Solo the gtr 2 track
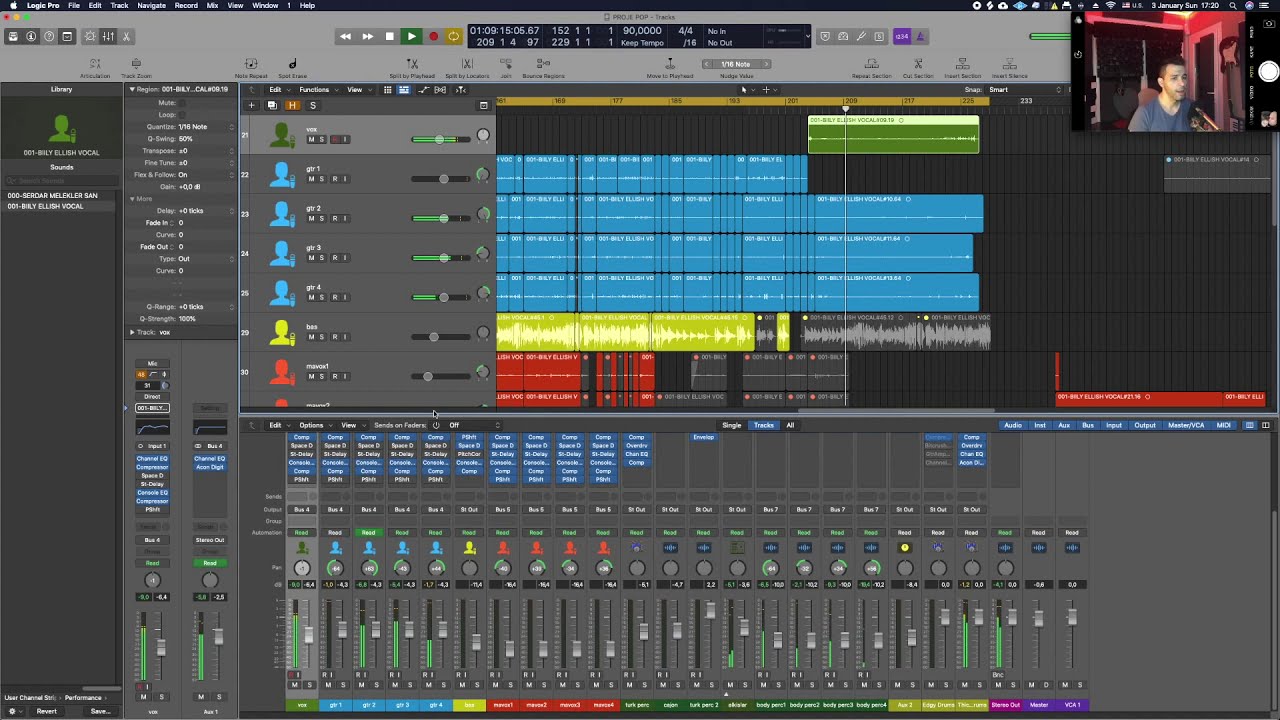This screenshot has width=1280, height=720. click(322, 218)
